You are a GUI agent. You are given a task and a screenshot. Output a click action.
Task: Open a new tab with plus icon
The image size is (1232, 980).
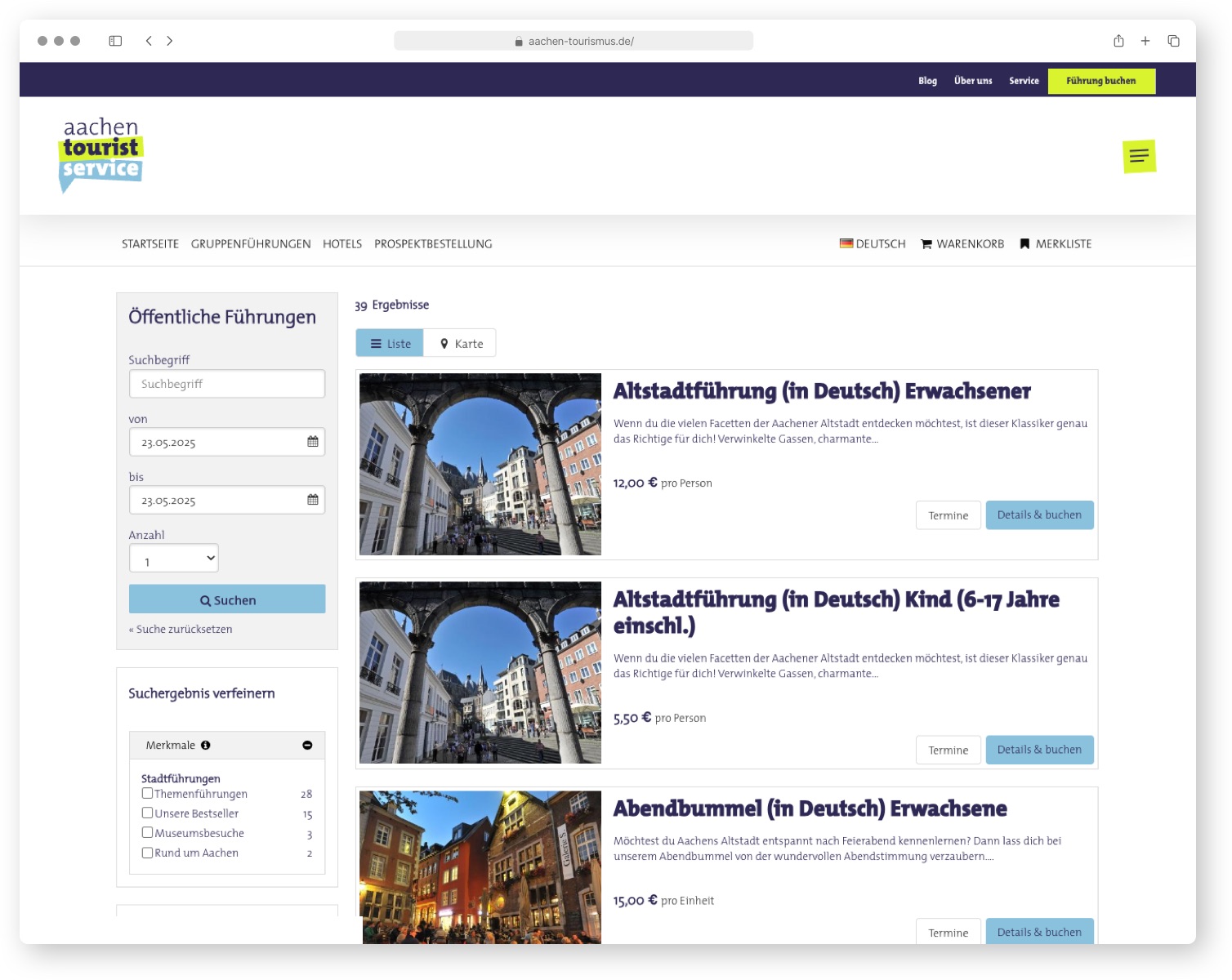pos(1145,41)
